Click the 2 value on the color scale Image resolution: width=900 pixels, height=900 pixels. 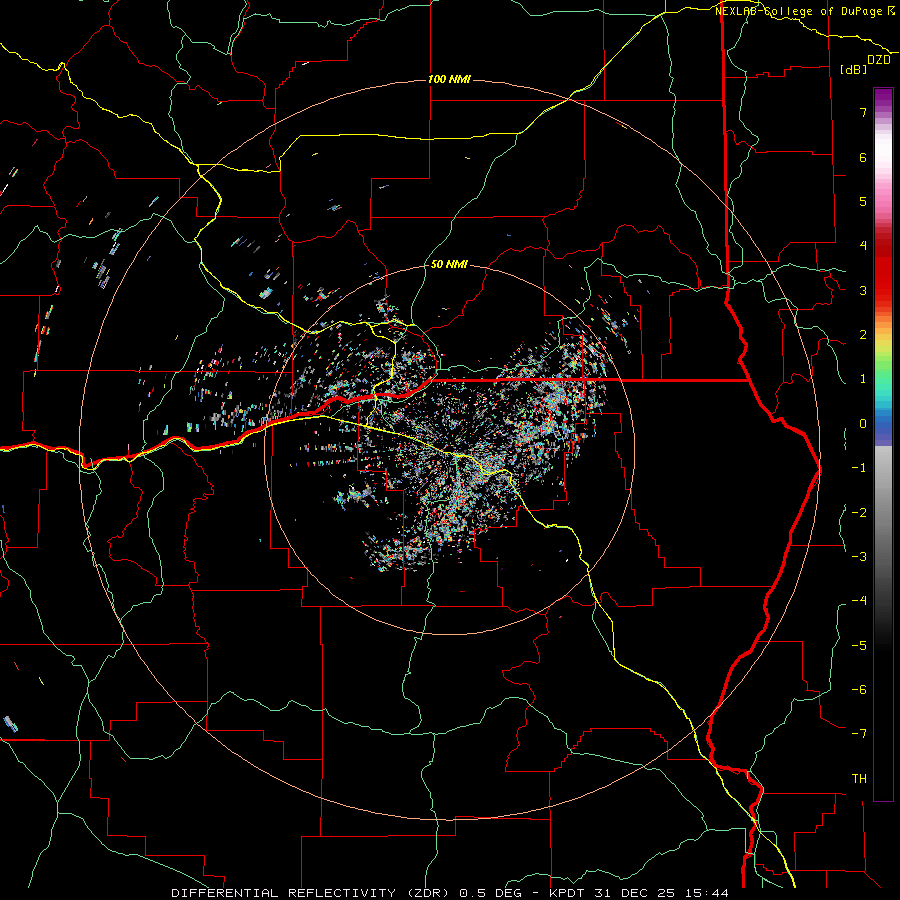coord(863,335)
